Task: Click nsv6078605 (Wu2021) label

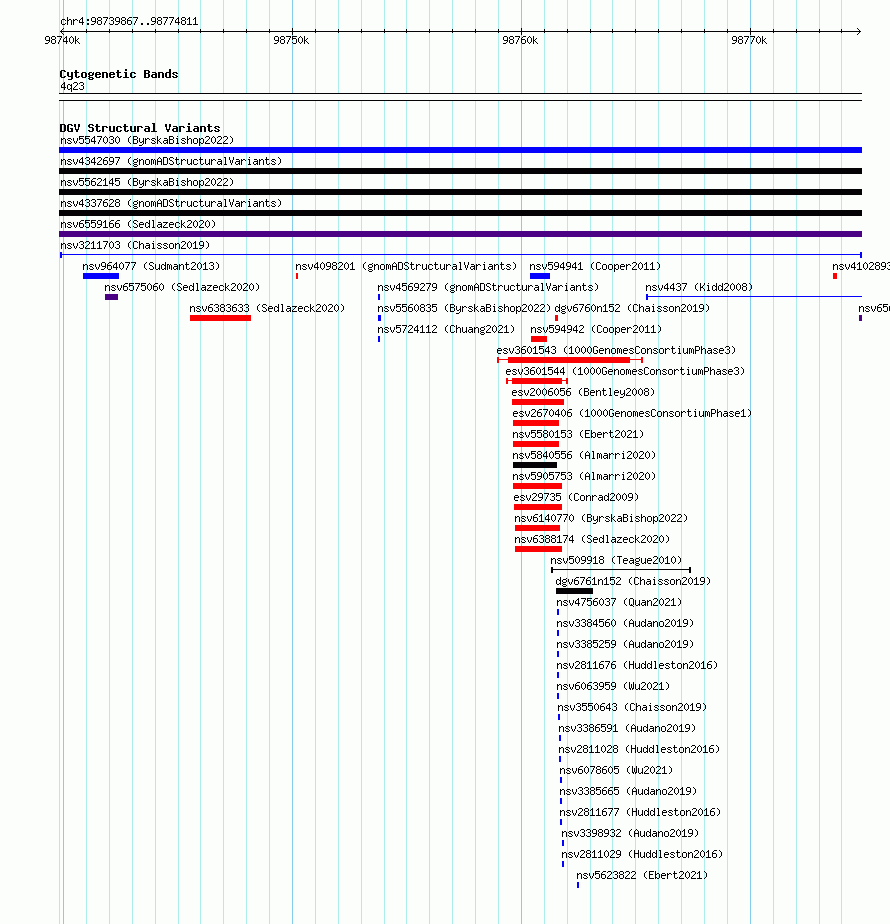Action: (x=616, y=770)
